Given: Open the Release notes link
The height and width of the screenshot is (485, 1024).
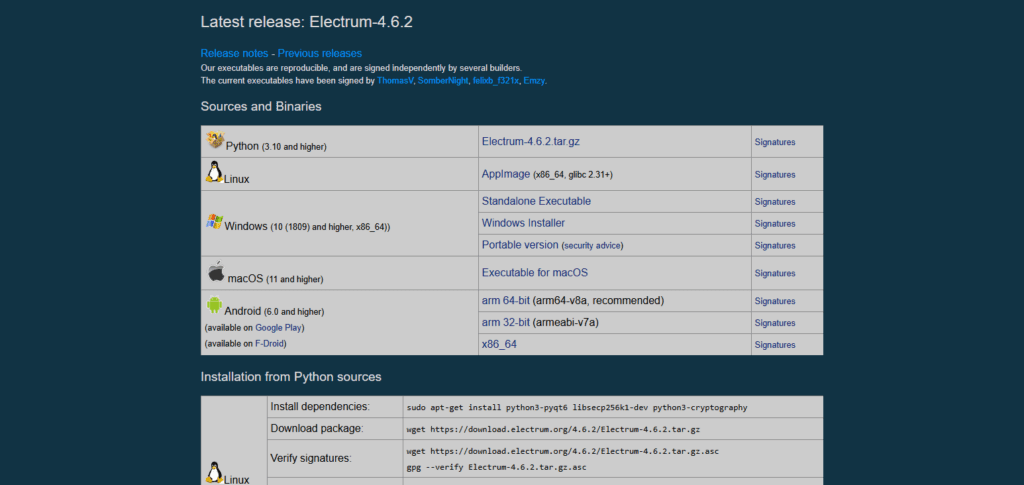Looking at the screenshot, I should pos(234,53).
